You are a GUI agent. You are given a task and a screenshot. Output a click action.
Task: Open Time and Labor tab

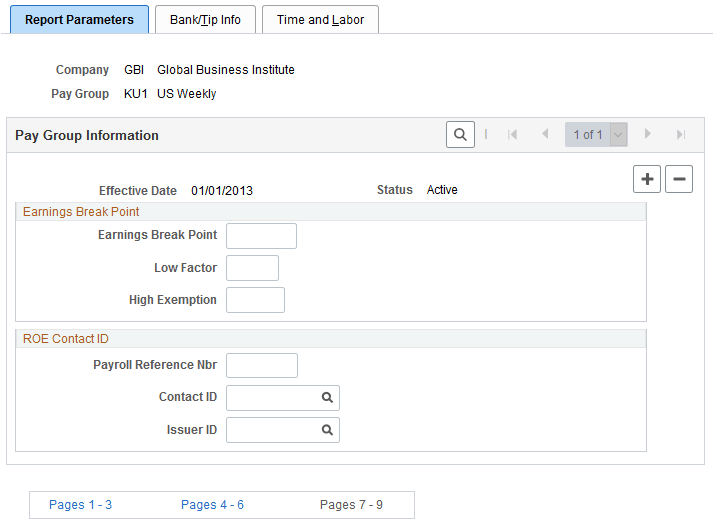pyautogui.click(x=320, y=20)
